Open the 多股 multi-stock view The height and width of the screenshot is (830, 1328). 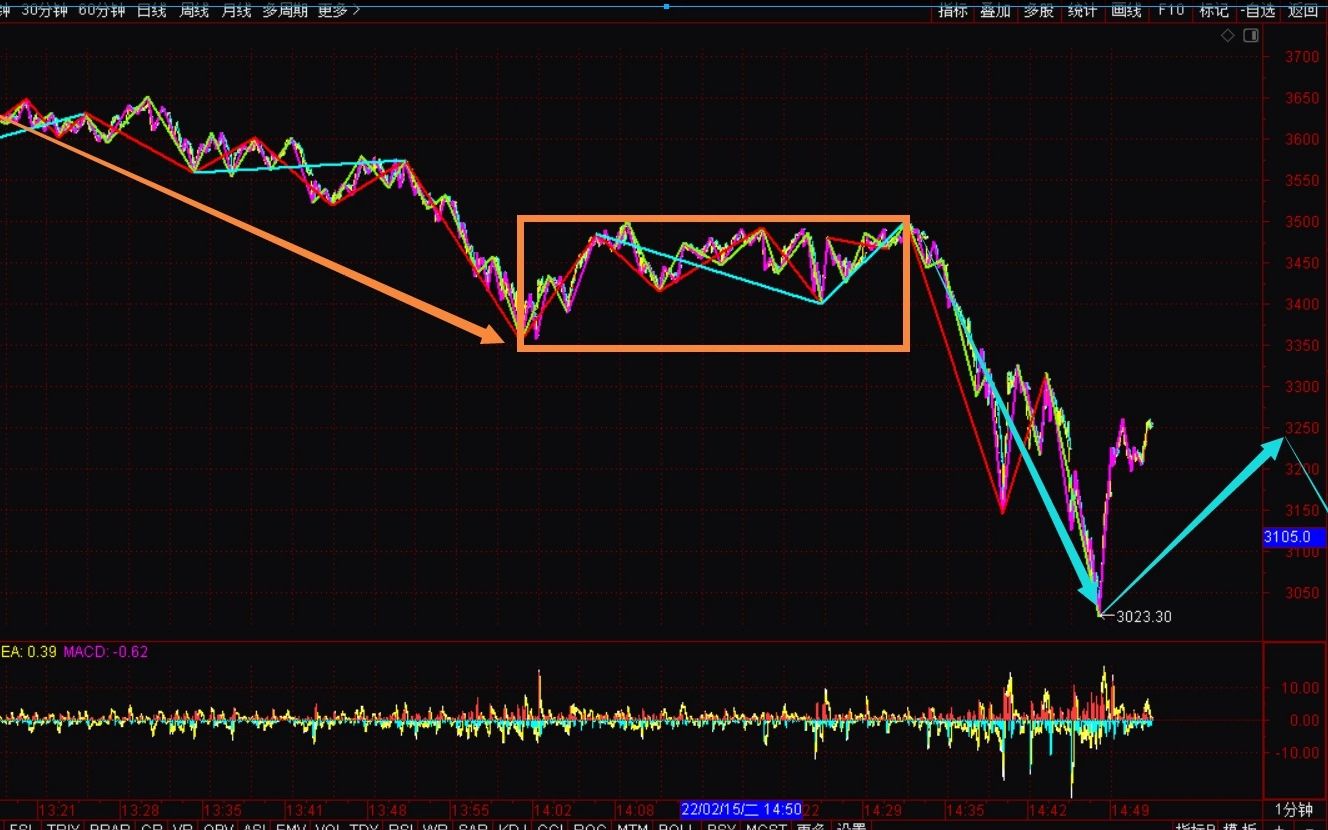pos(1038,10)
